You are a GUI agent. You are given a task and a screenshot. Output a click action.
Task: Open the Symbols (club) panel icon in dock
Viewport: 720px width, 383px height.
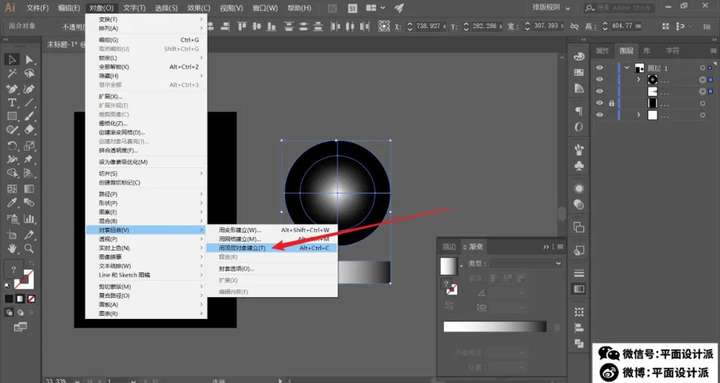(579, 165)
